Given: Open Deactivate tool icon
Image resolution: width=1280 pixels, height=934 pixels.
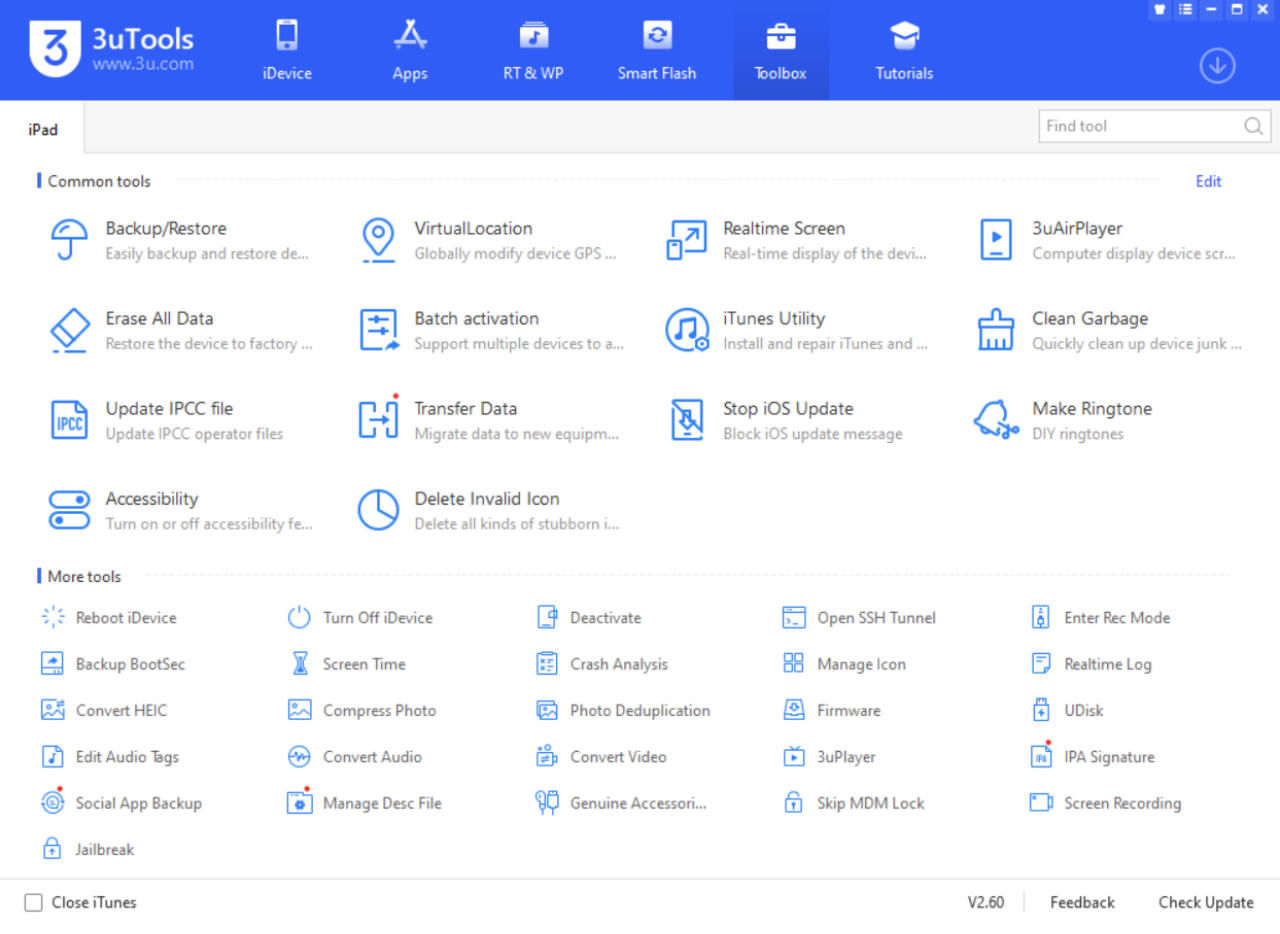Looking at the screenshot, I should pos(547,617).
